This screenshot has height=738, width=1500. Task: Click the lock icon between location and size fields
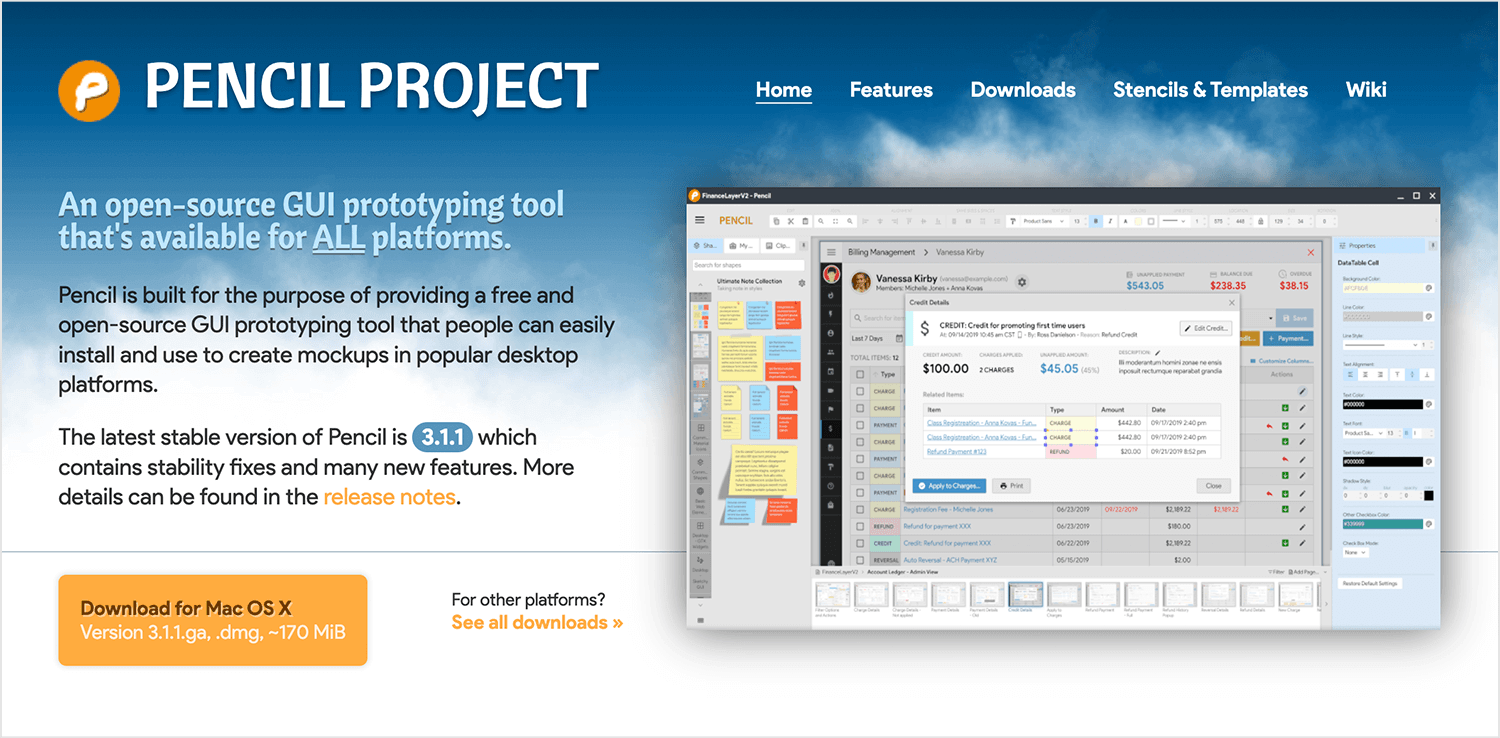tap(1261, 221)
